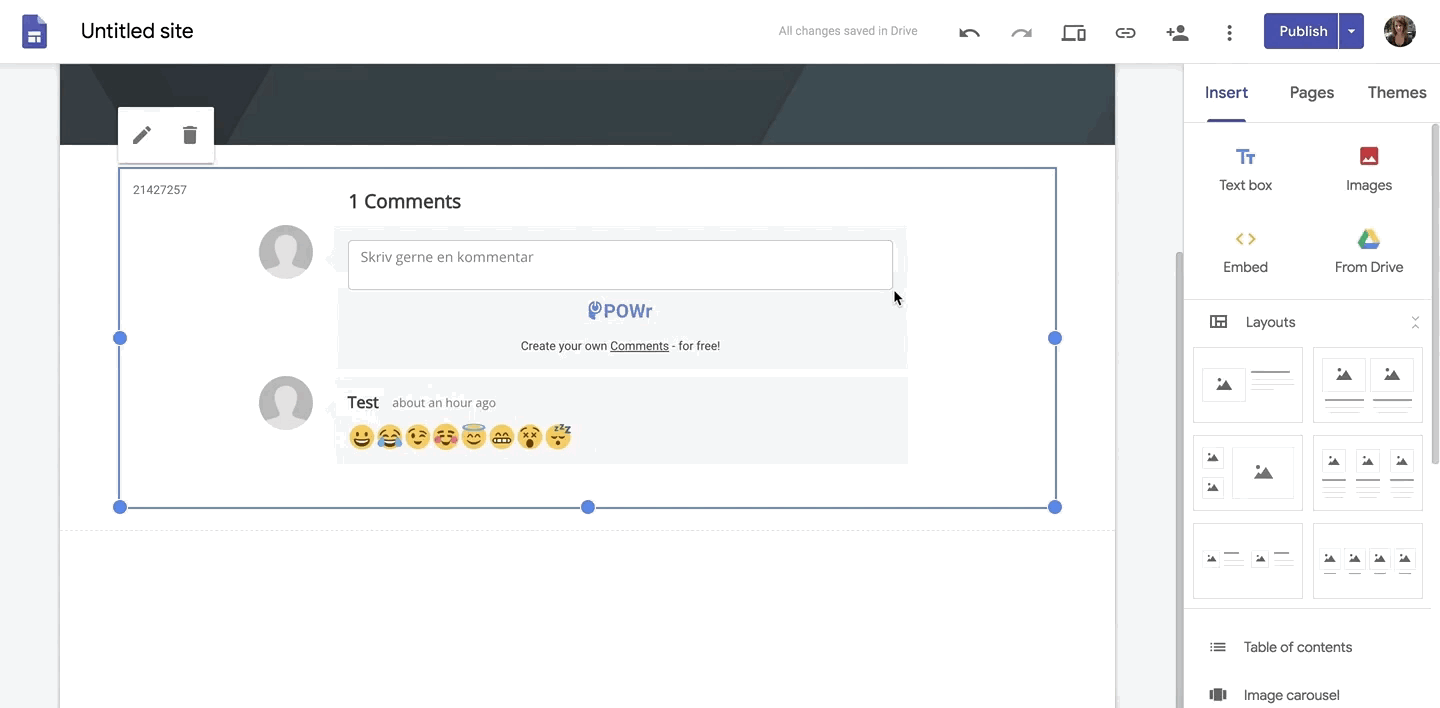This screenshot has height=708, width=1440.
Task: Click the page canvas vertical scrollbar
Action: coord(1179,480)
